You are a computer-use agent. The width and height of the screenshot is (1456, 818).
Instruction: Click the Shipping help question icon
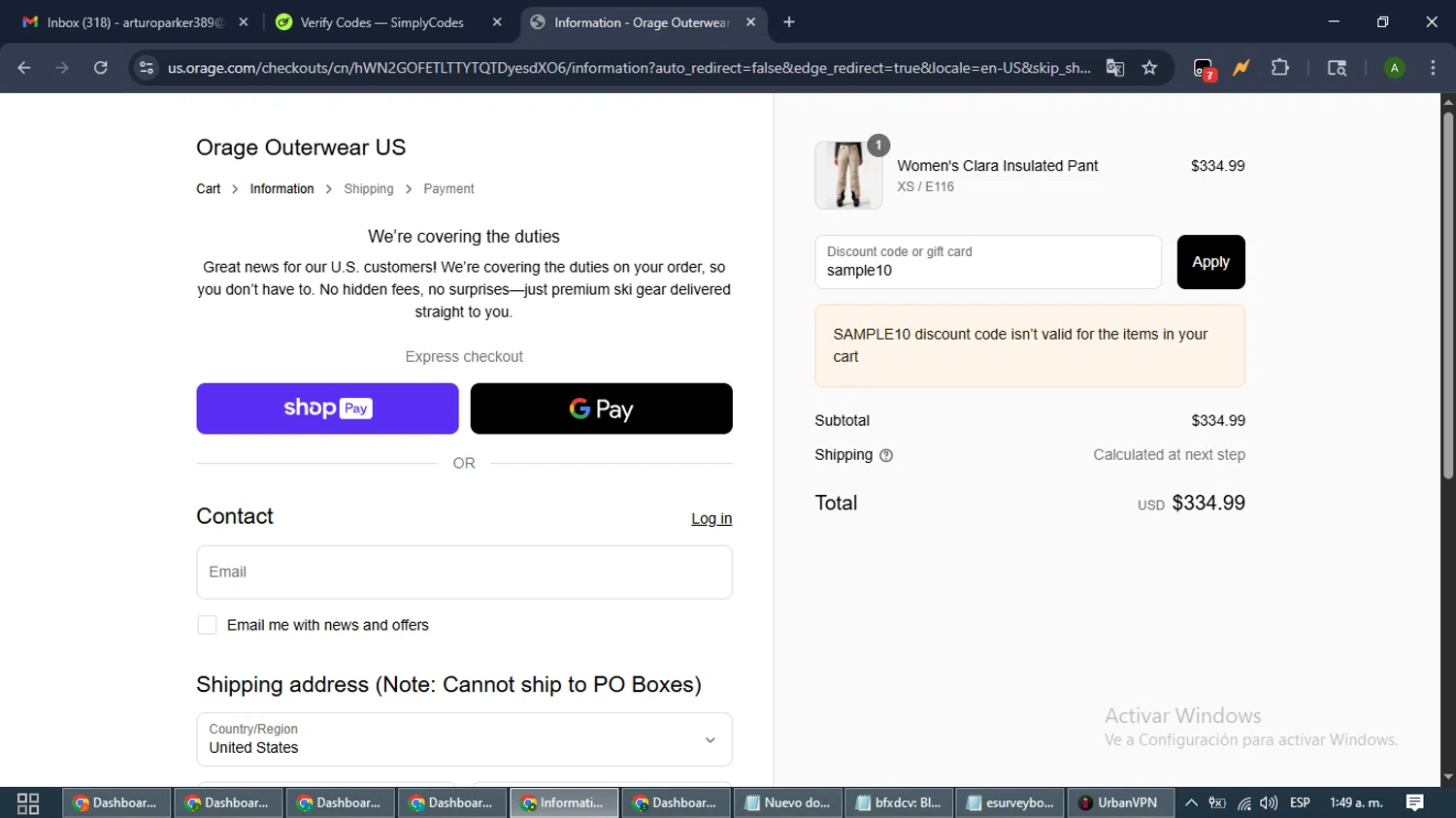click(885, 455)
